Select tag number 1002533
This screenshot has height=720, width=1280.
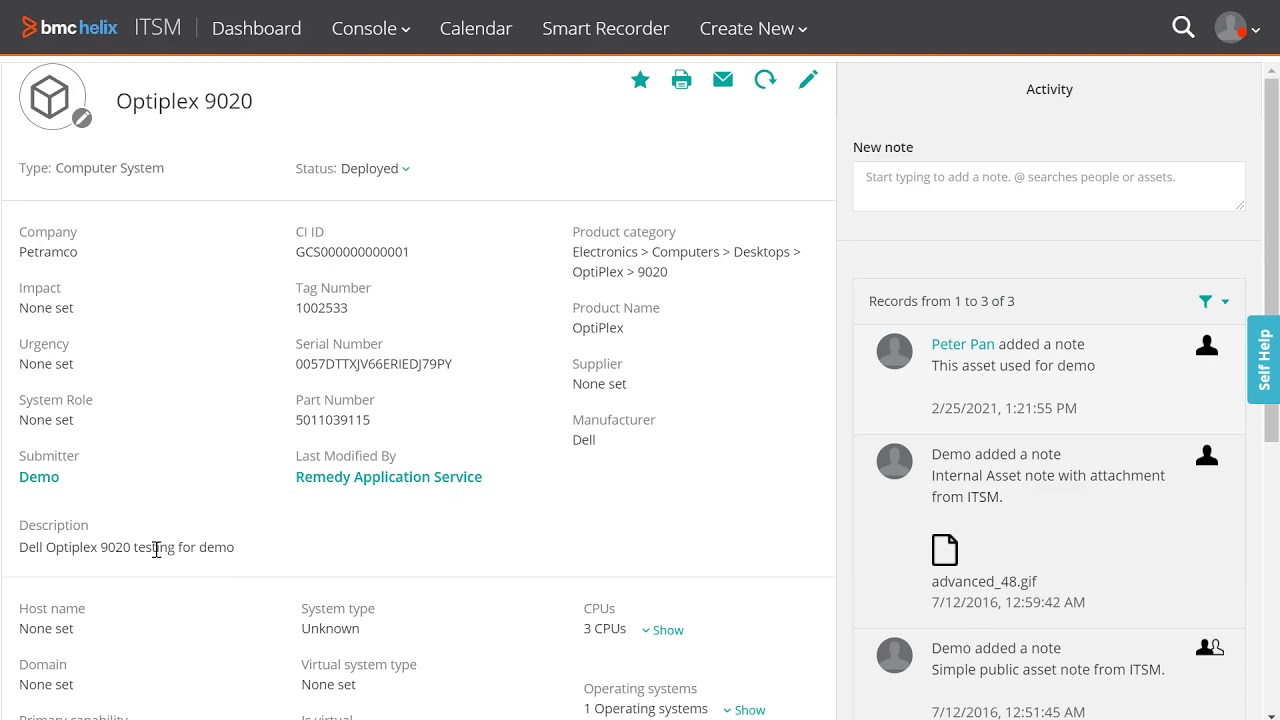tap(322, 308)
